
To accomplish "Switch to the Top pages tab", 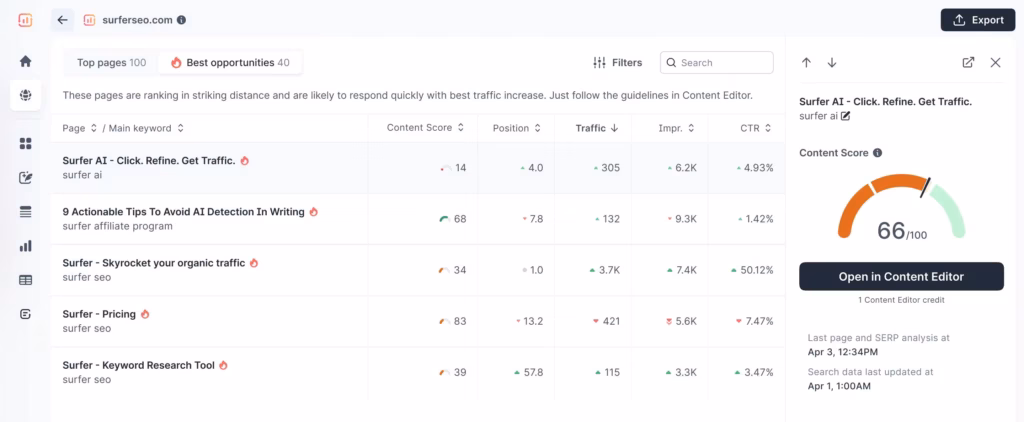I will (111, 63).
